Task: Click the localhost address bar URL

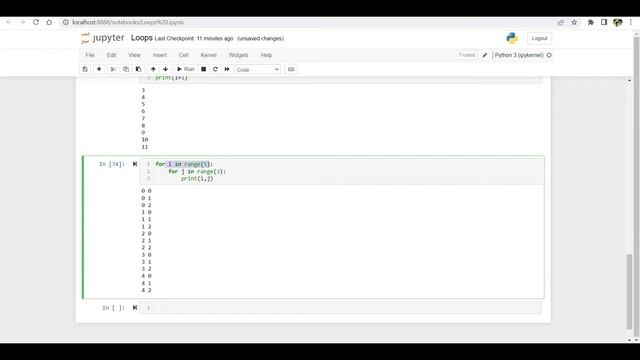Action: [x=128, y=22]
